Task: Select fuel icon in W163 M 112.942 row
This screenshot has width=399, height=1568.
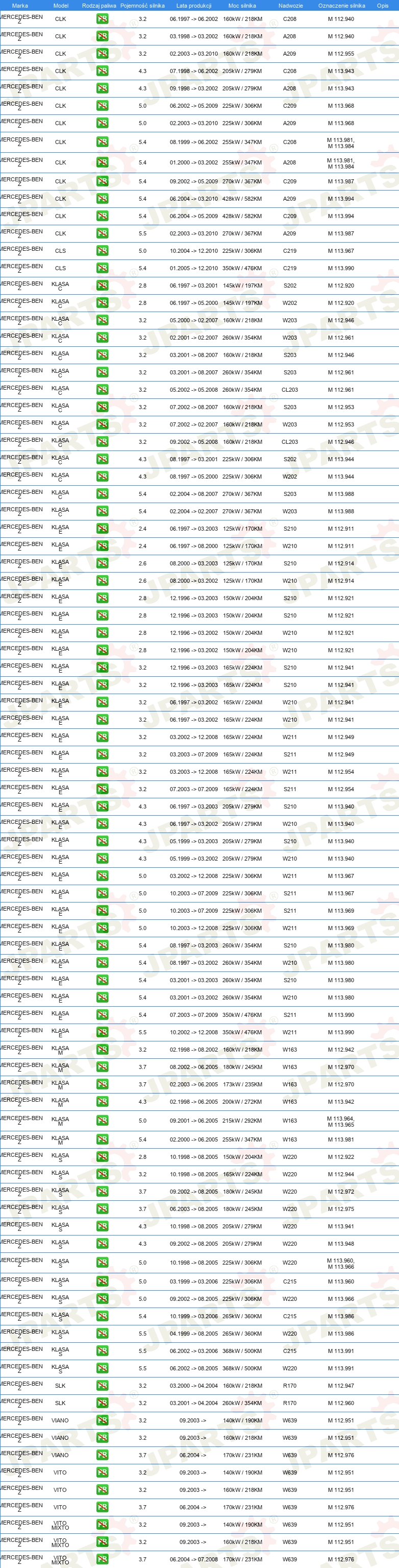Action: point(102,1050)
